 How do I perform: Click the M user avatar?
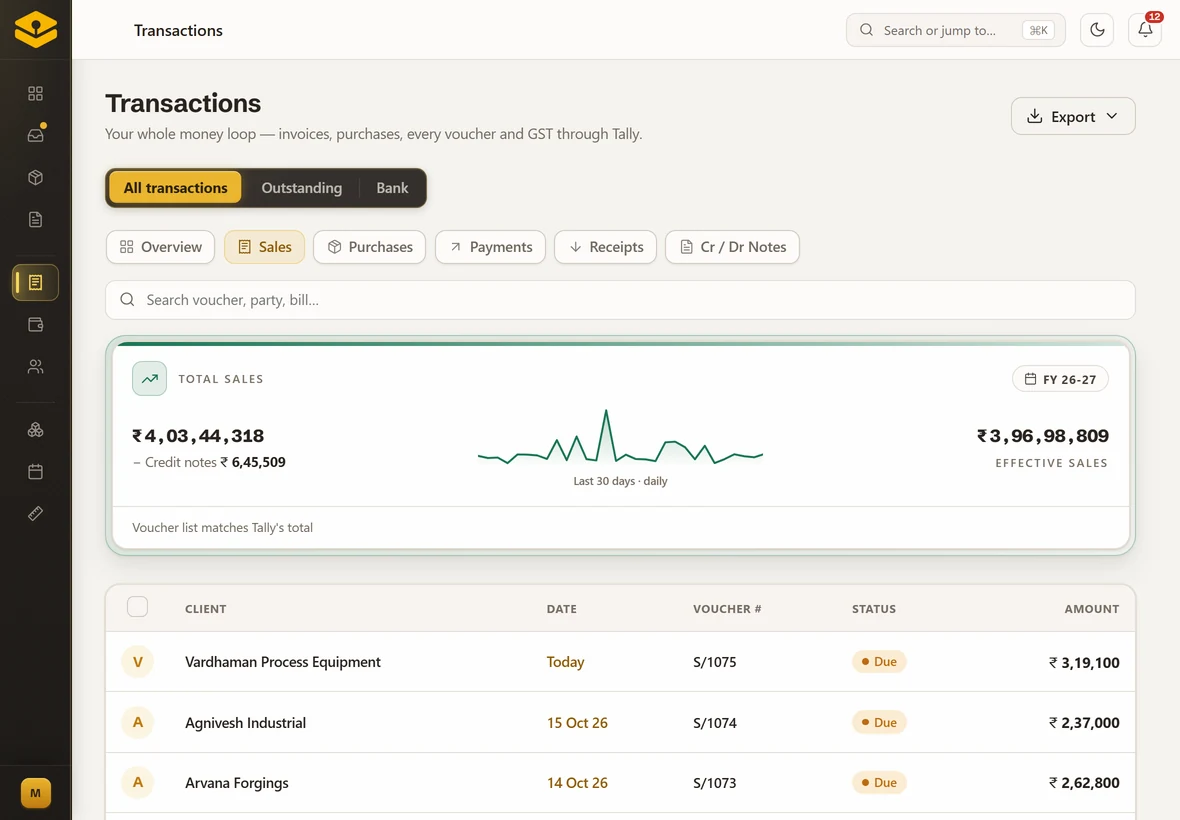35,793
